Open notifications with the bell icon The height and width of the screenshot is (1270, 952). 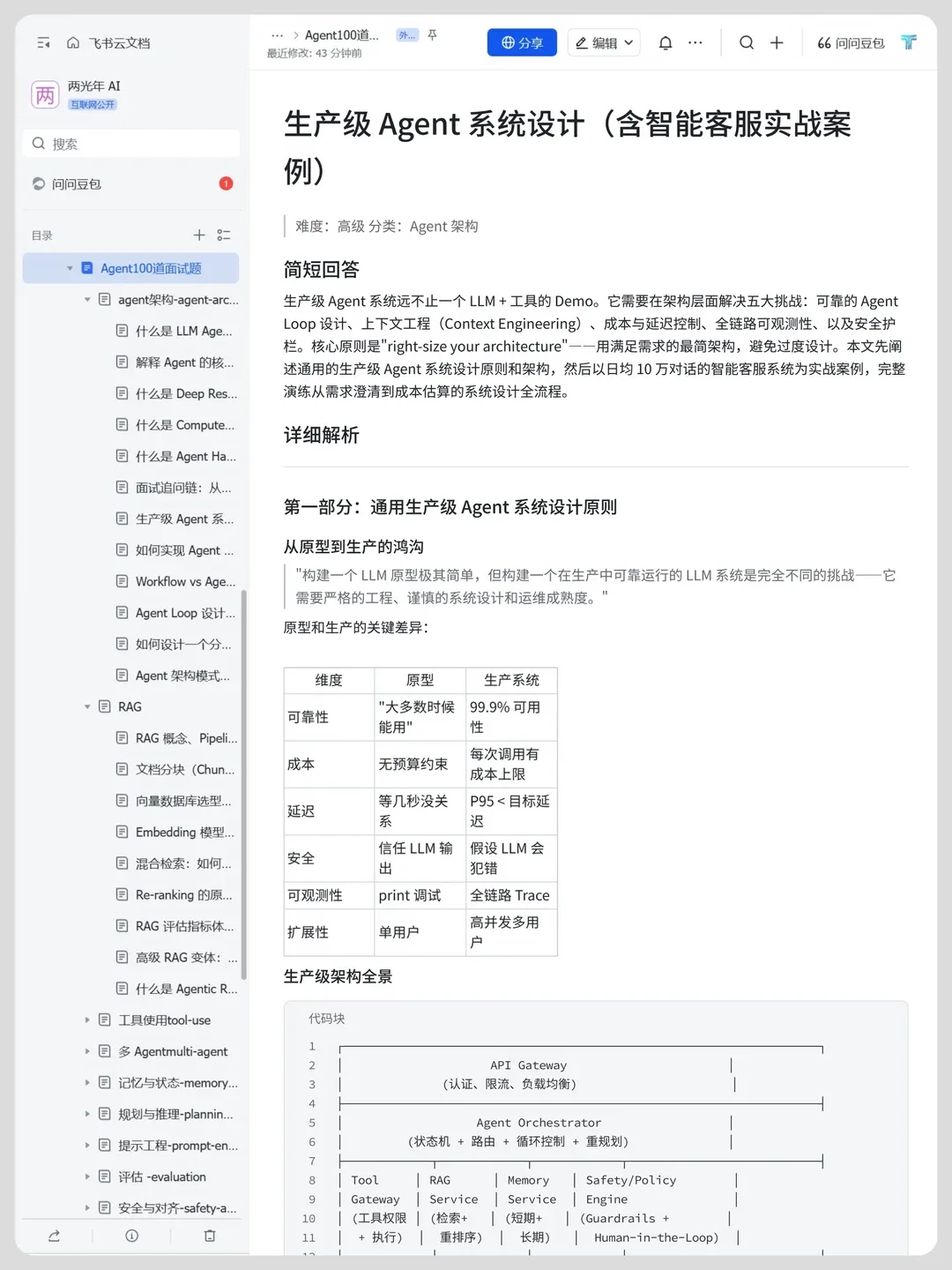tap(666, 42)
